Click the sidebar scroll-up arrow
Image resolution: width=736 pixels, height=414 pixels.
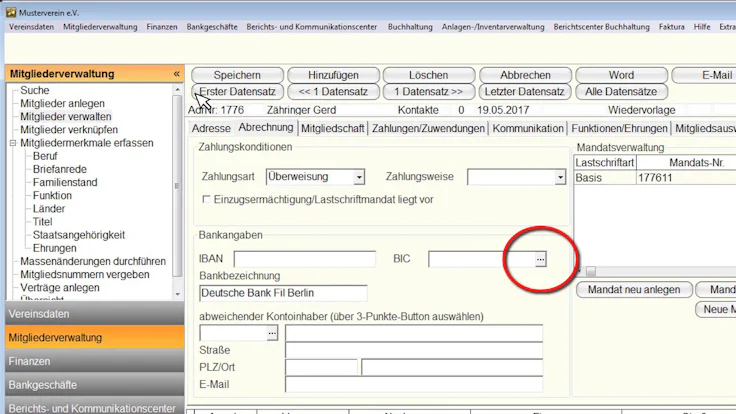[177, 89]
